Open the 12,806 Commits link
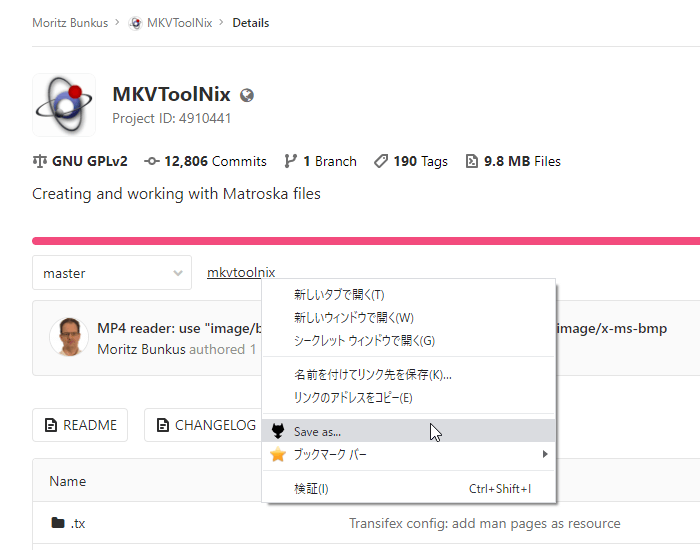The width and height of the screenshot is (700, 550). [205, 161]
